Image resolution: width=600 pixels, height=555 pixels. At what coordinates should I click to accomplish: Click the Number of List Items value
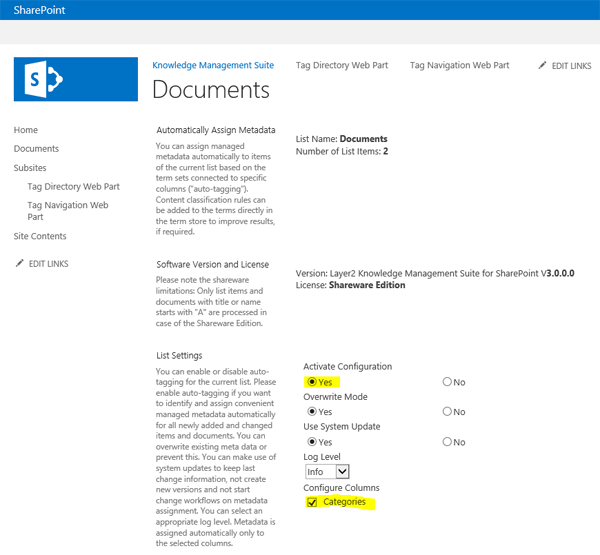click(x=386, y=152)
